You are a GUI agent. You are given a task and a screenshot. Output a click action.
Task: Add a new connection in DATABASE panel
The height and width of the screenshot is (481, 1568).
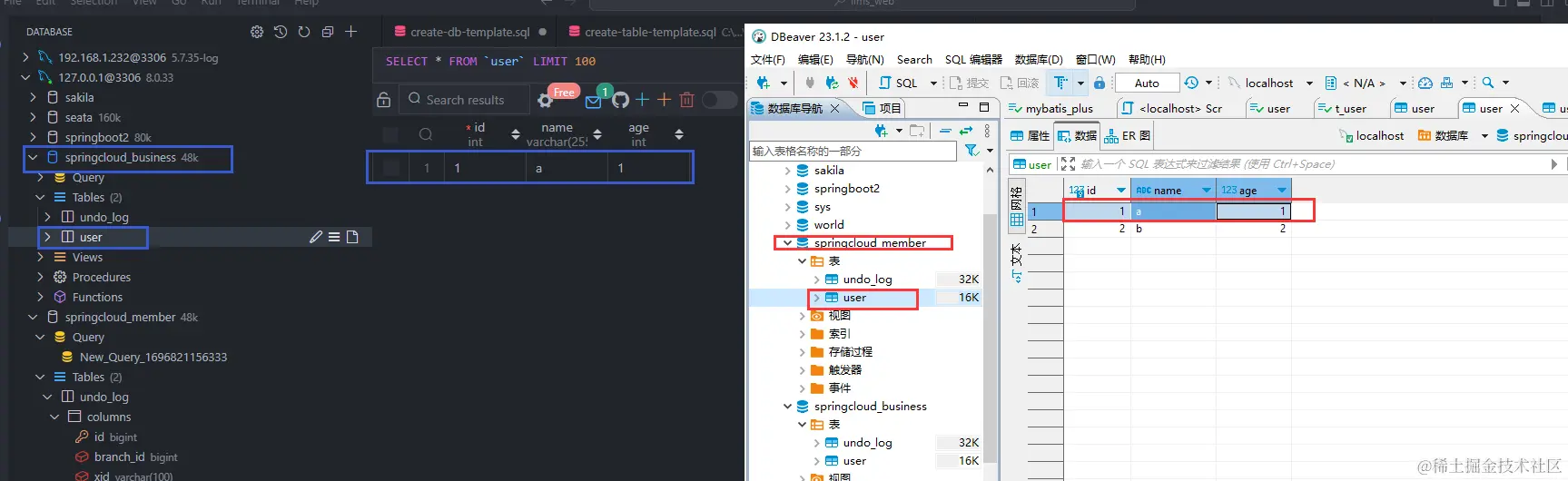coord(351,32)
